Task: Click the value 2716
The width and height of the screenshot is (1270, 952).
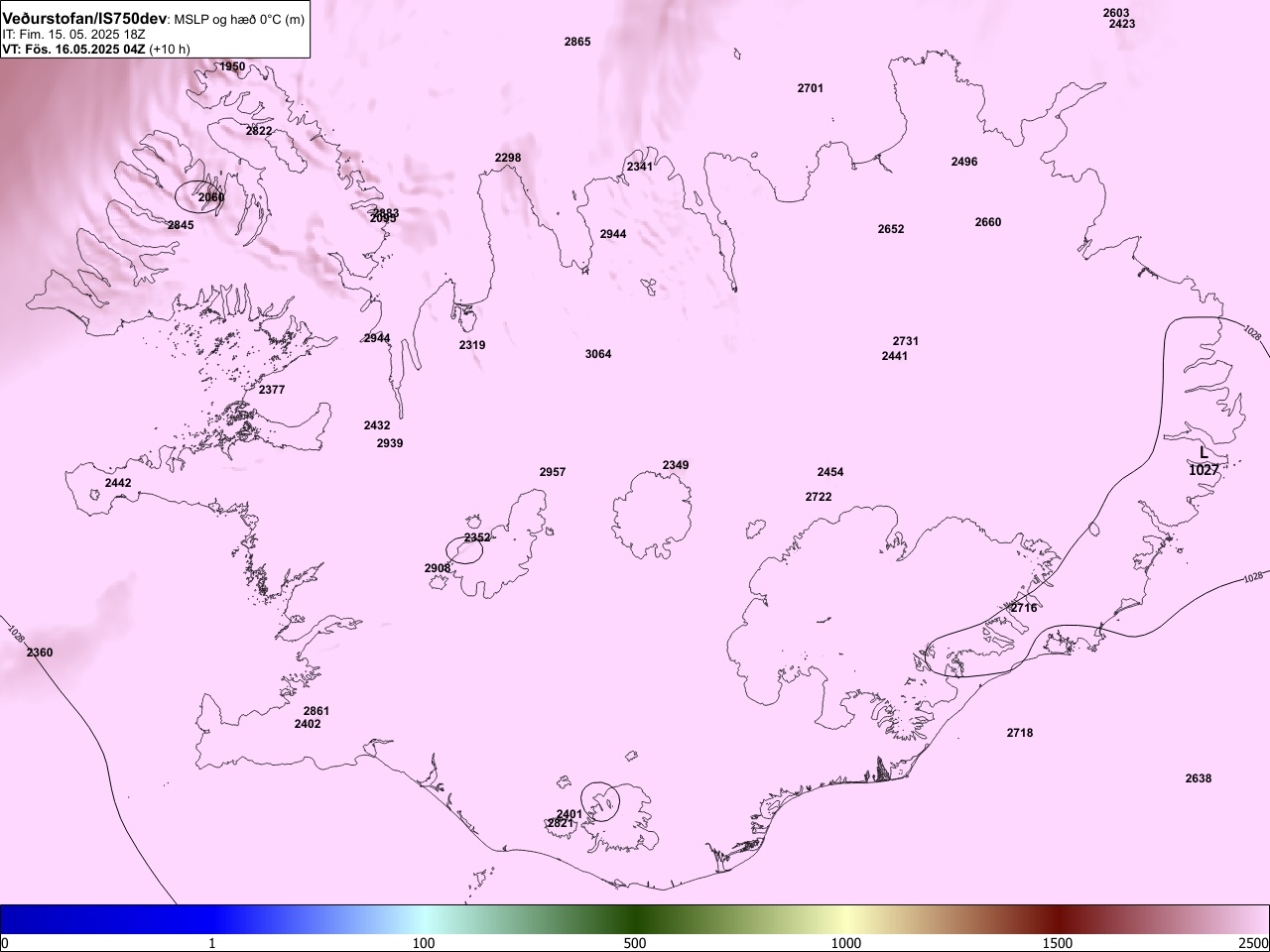Action: 1024,608
